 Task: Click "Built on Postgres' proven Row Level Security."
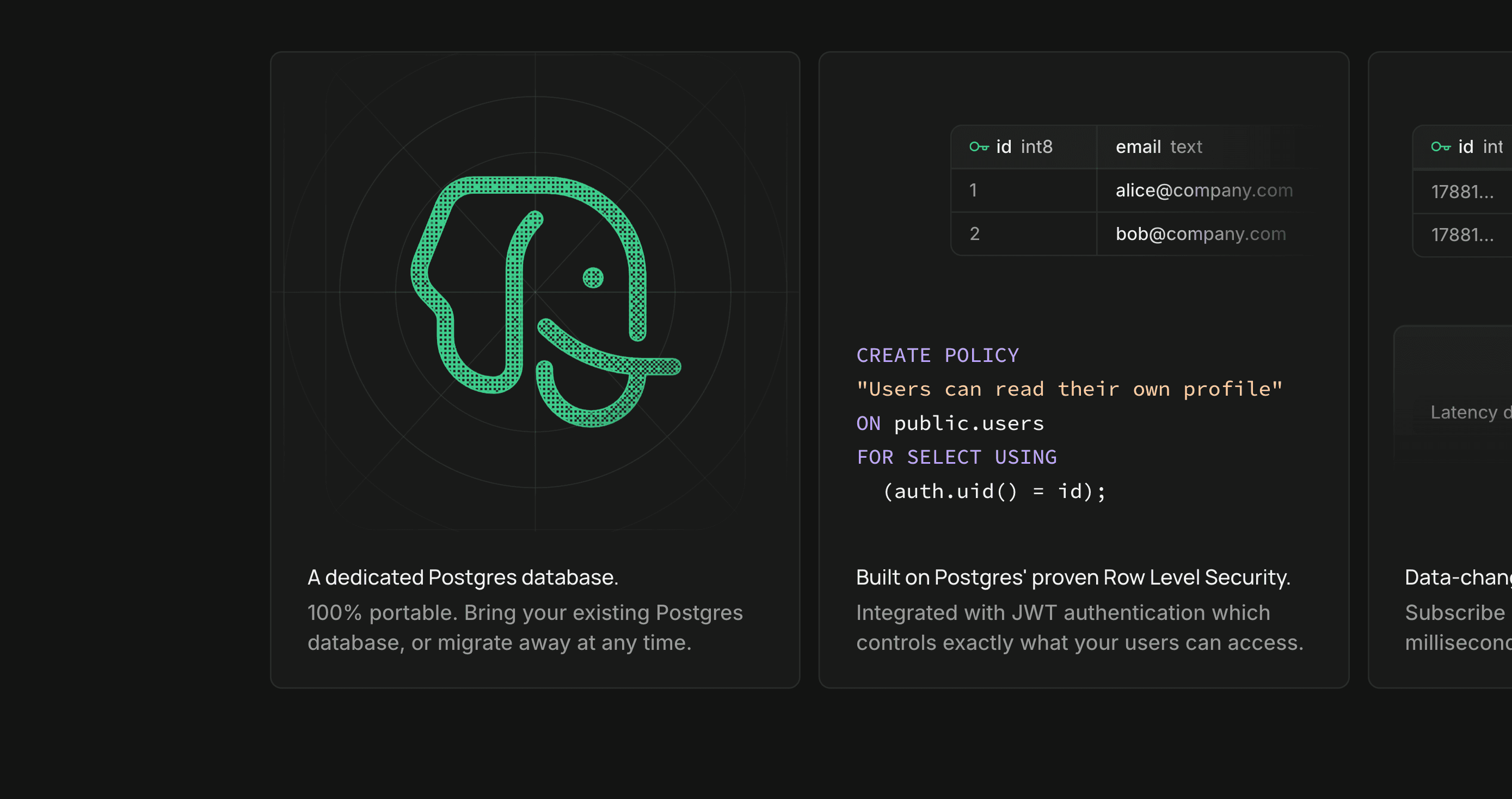click(x=1073, y=577)
